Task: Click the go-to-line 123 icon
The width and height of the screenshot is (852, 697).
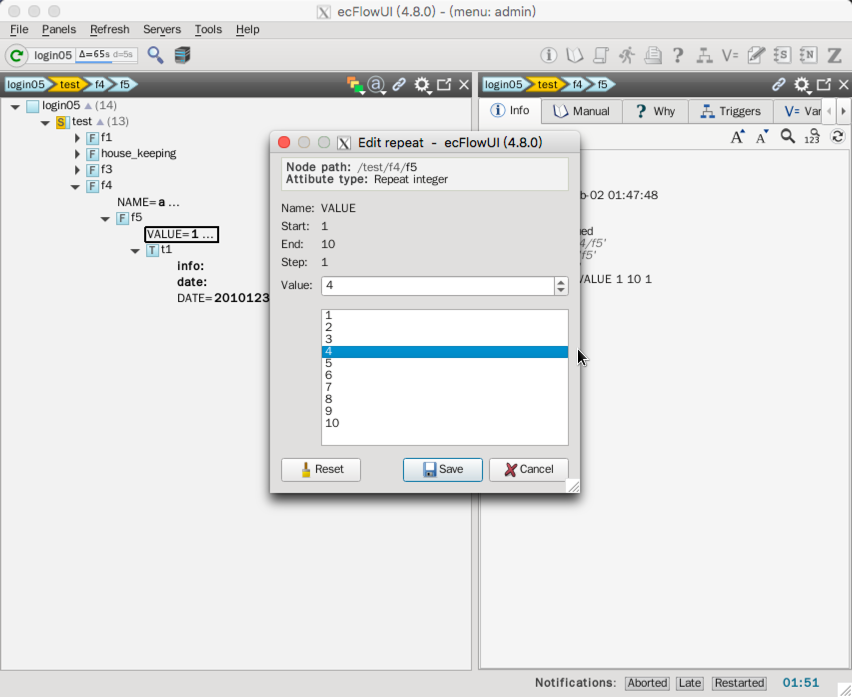Action: [x=812, y=136]
